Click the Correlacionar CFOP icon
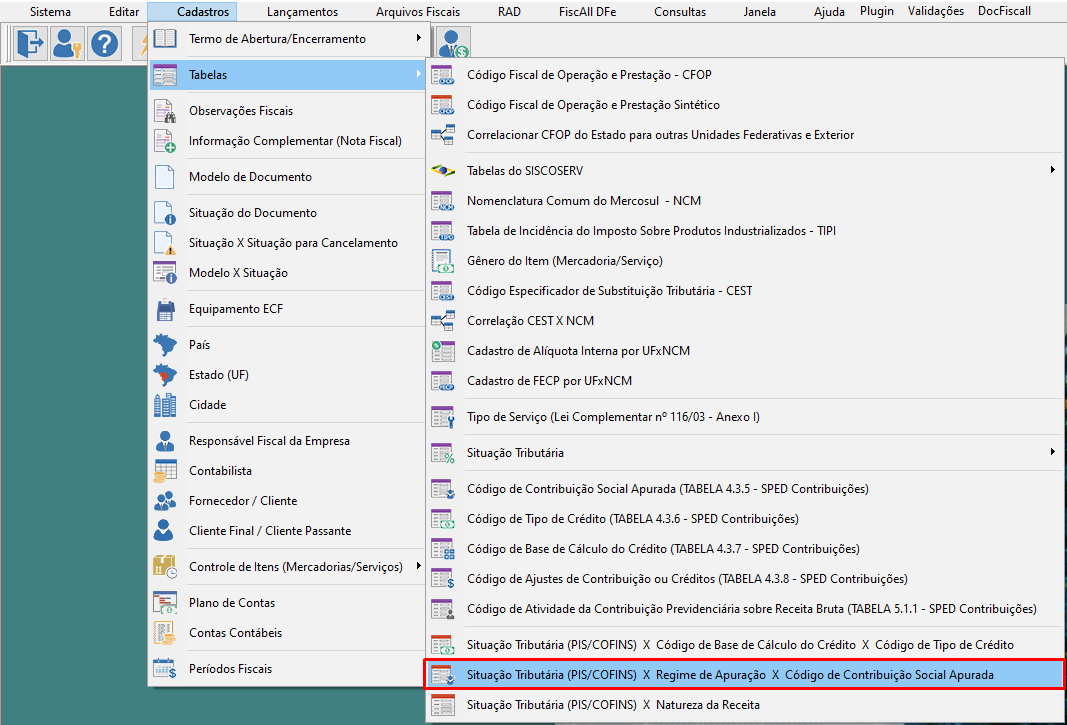The image size is (1067, 725). (442, 135)
